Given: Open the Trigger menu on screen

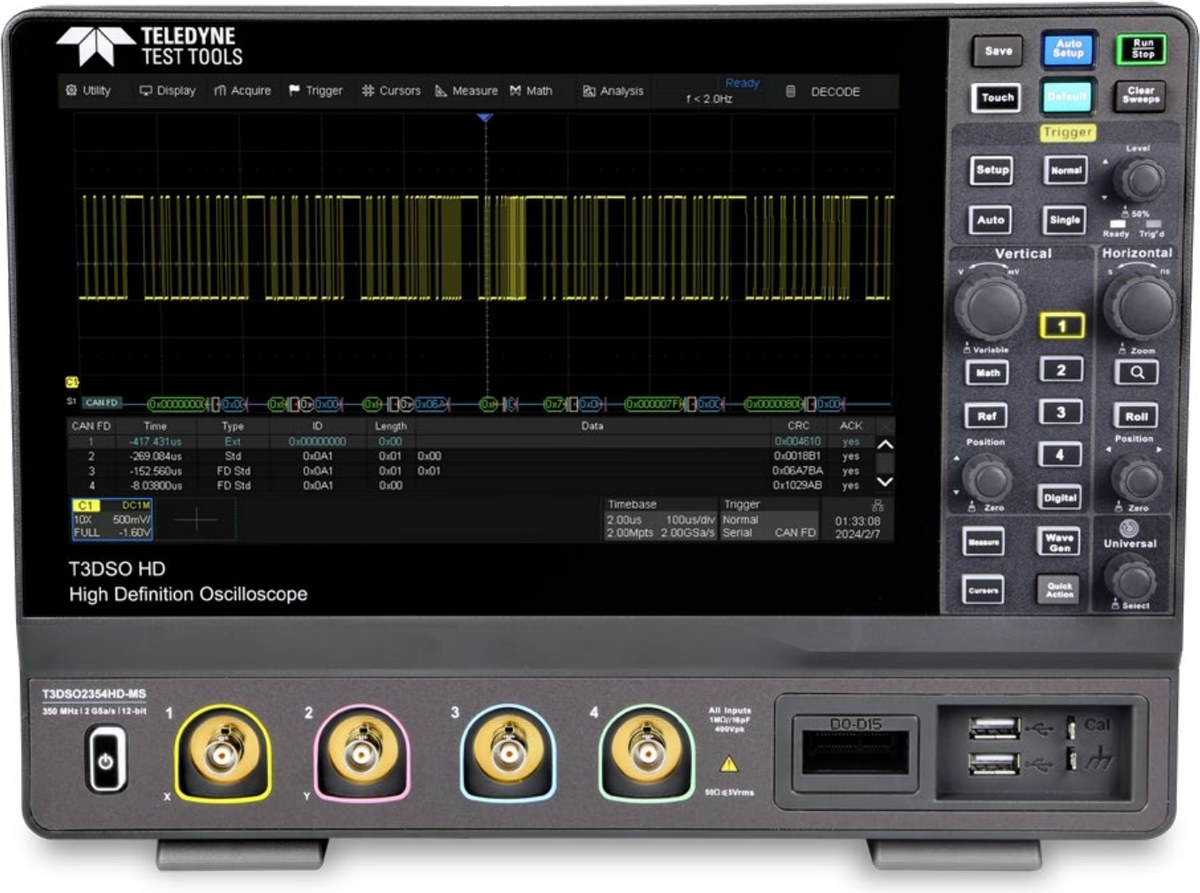Looking at the screenshot, I should [x=316, y=90].
